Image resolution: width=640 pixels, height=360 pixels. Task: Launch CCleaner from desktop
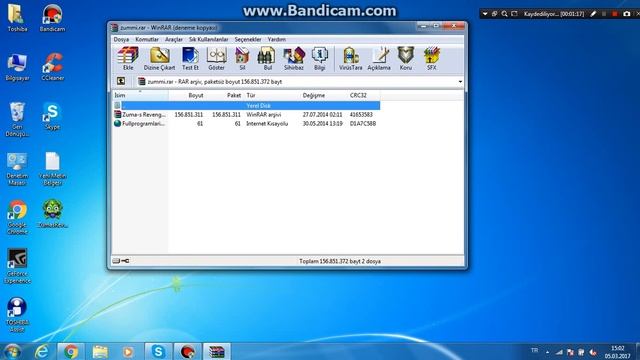click(x=52, y=67)
